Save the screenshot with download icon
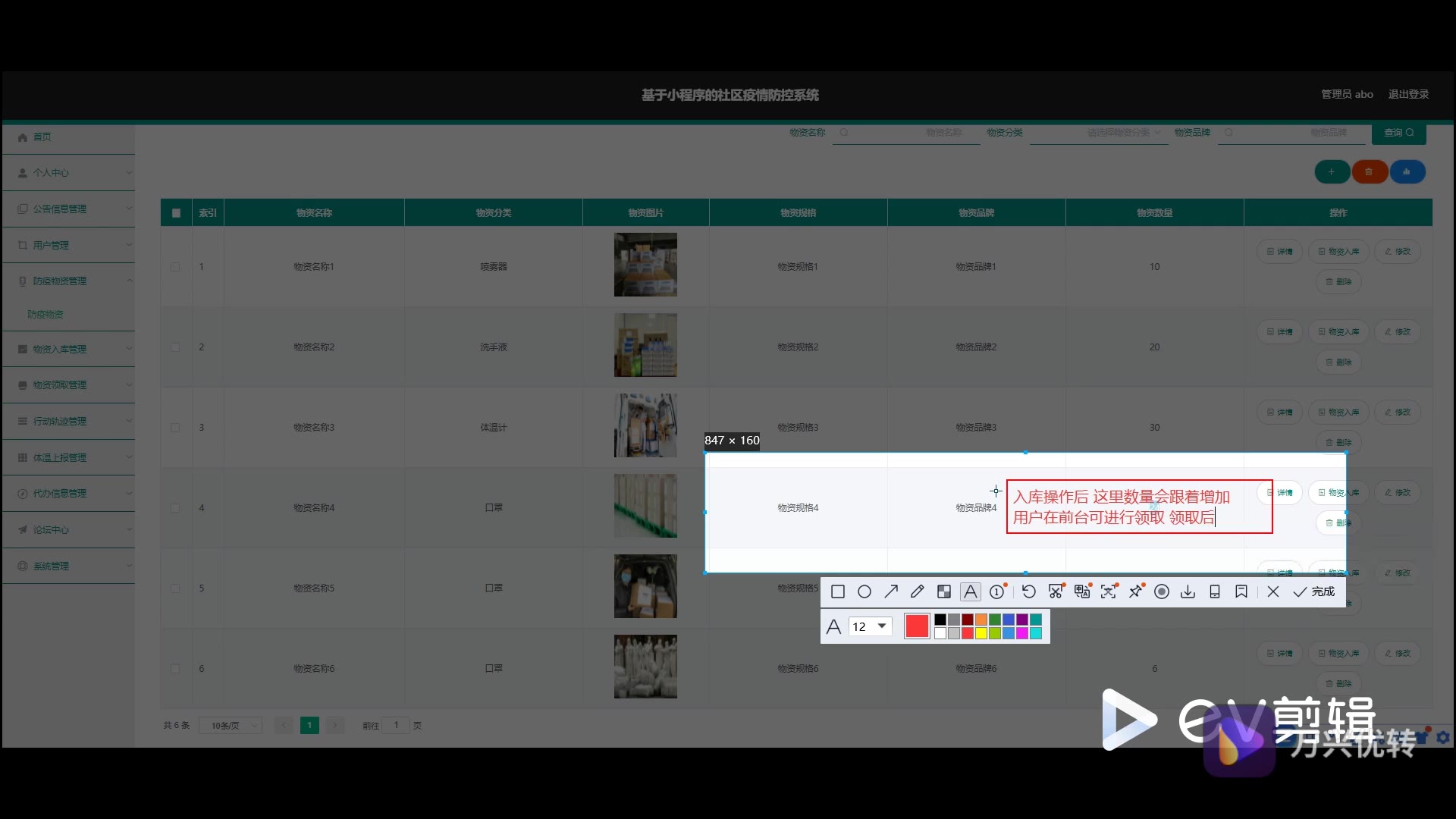This screenshot has width=1456, height=819. [1188, 591]
